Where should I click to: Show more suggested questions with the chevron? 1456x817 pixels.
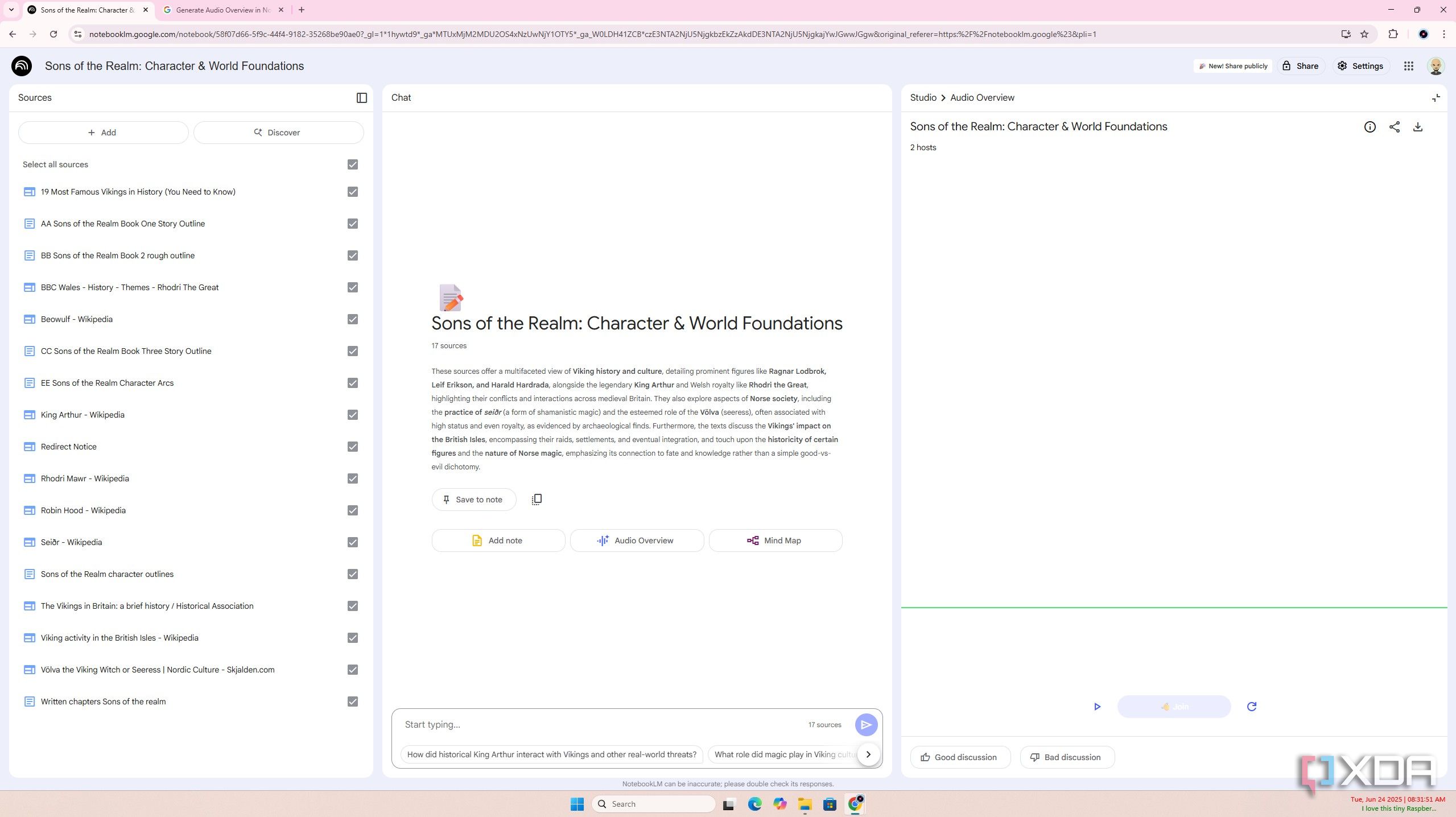(x=868, y=754)
